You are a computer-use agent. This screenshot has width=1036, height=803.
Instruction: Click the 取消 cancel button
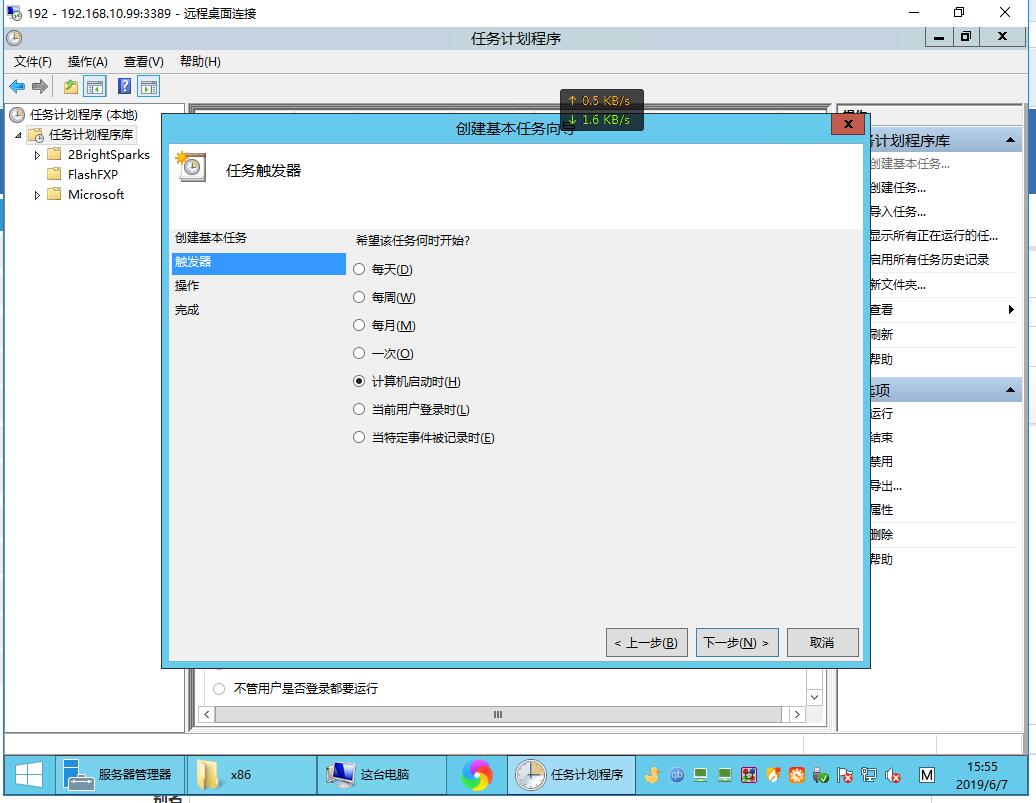coord(822,642)
